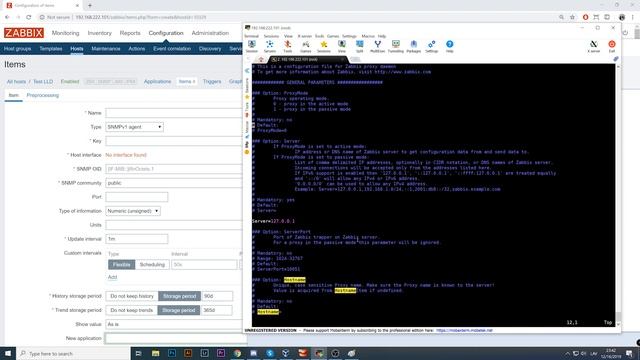
Task: Select the Split icon in MobaXterm toolbar
Action: pyautogui.click(x=360, y=46)
